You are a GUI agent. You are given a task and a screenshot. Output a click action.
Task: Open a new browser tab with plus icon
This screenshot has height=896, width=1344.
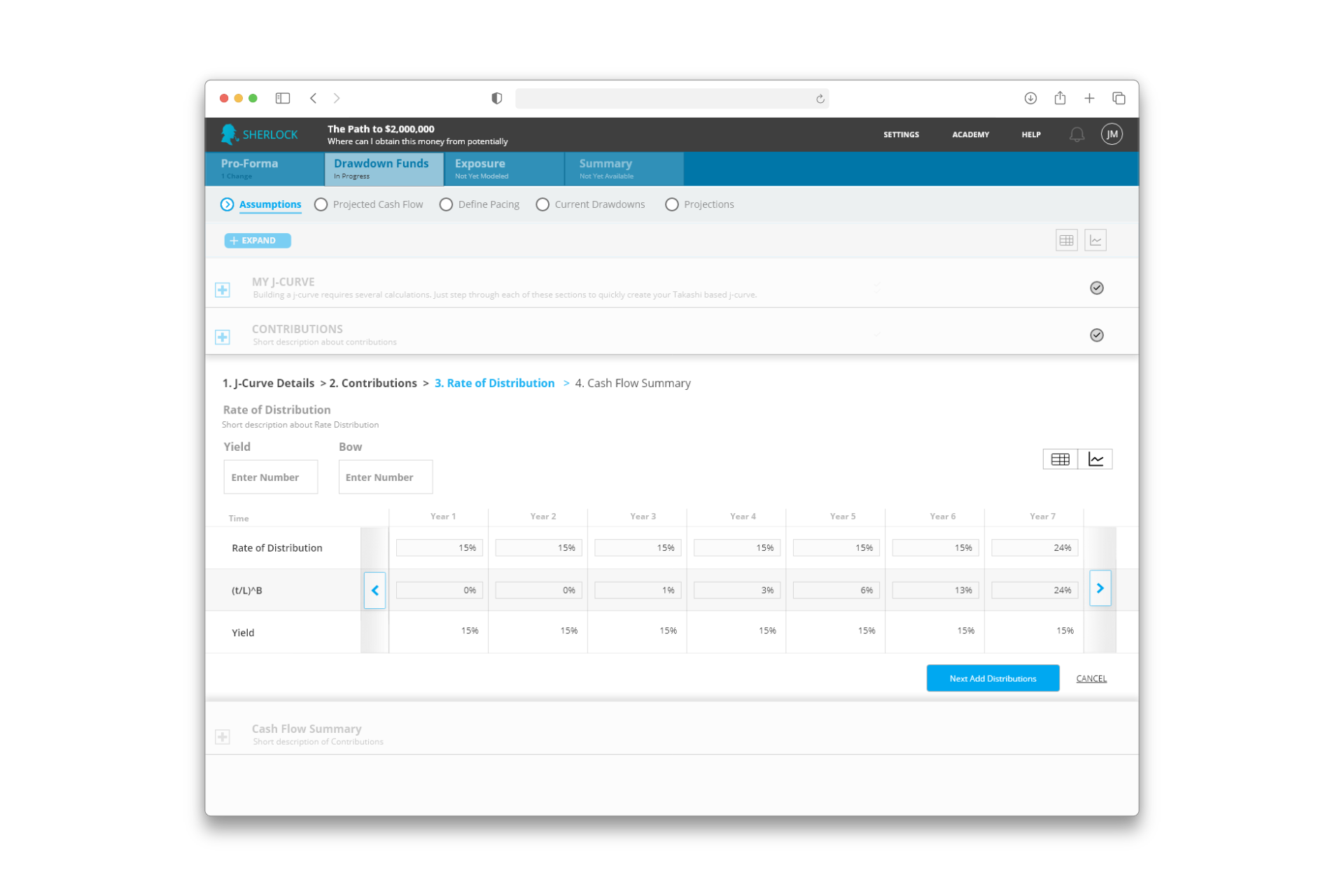tap(1089, 98)
